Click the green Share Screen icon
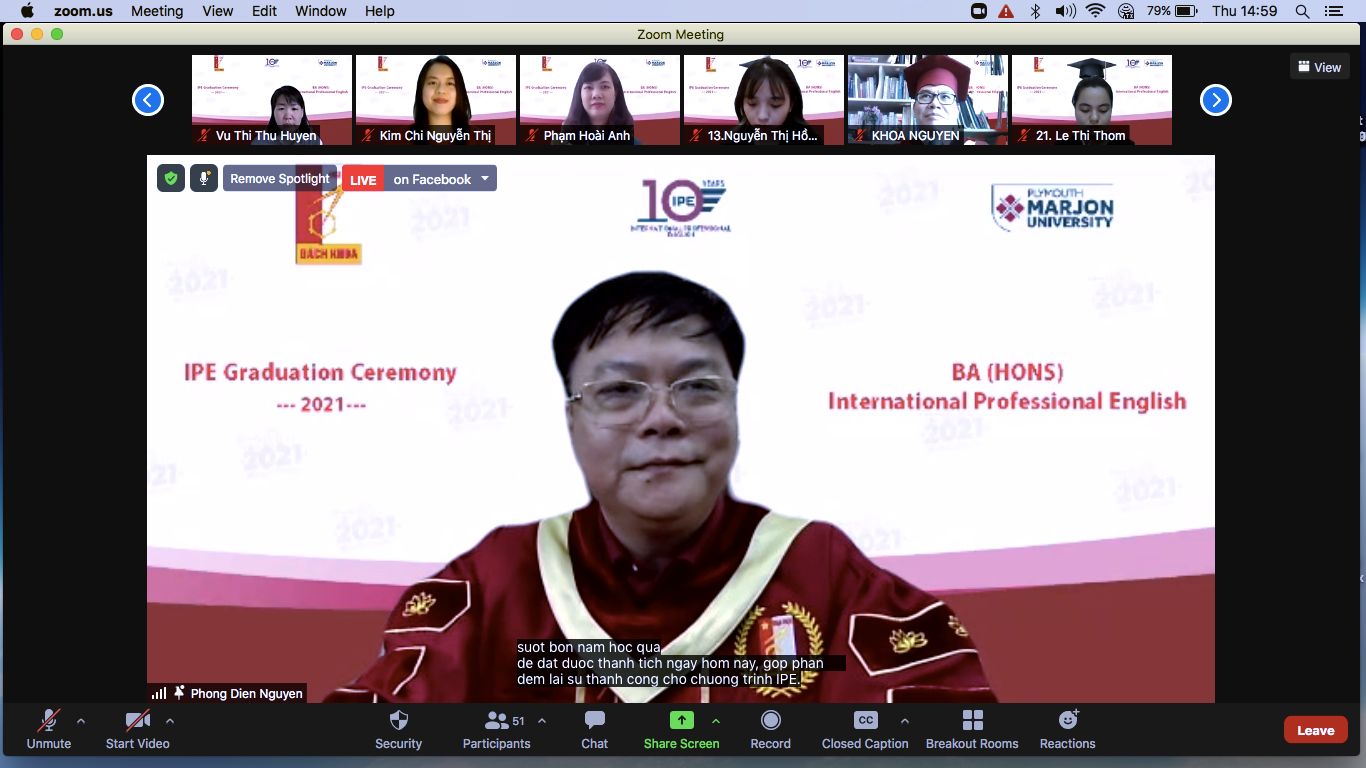The height and width of the screenshot is (768, 1366). pos(681,721)
